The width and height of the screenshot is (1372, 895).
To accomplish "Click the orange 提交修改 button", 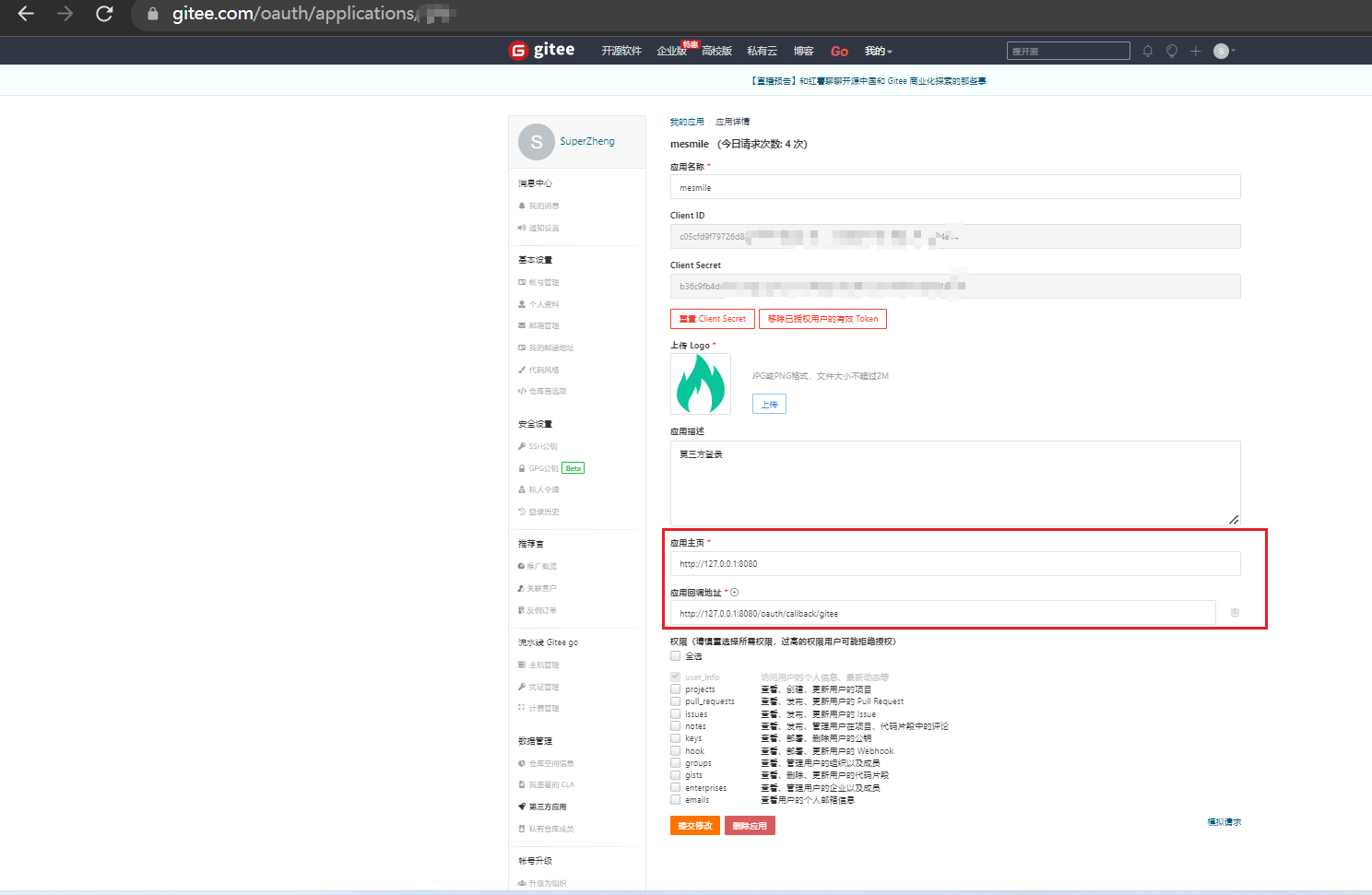I will 694,826.
